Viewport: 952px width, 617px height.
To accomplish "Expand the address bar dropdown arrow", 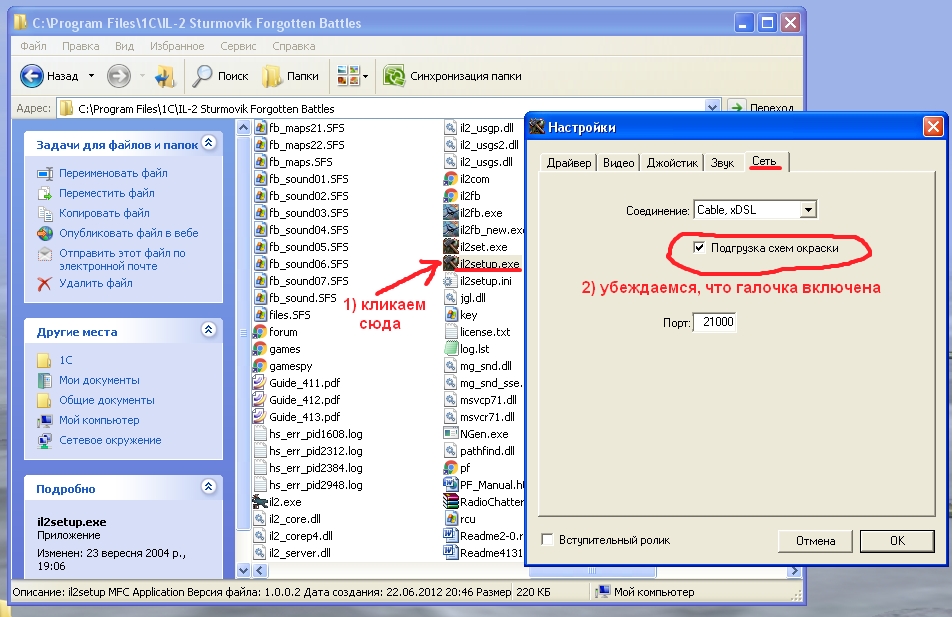I will (x=713, y=107).
